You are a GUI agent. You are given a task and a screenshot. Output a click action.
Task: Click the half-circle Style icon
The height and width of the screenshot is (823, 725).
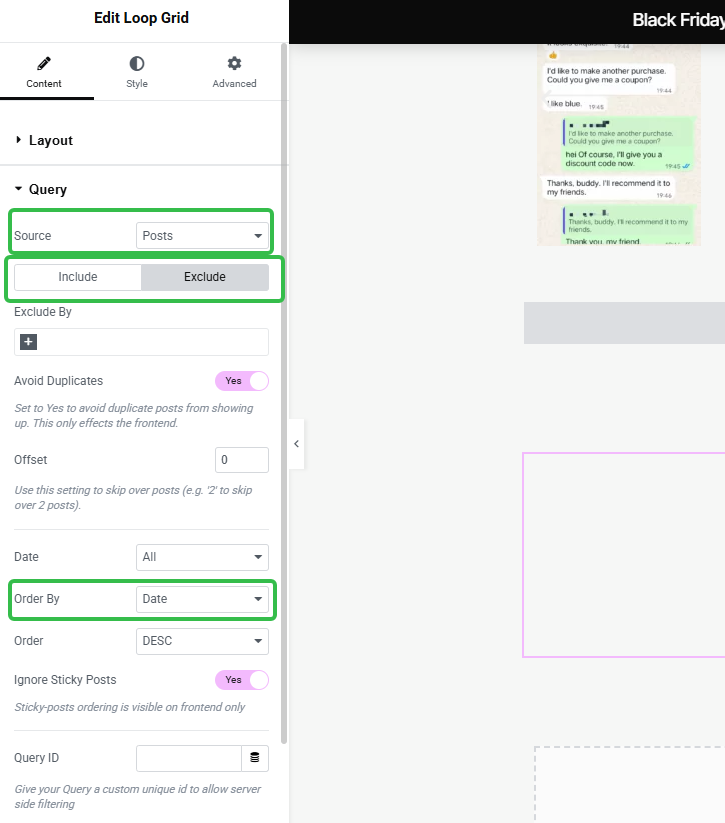coord(137,64)
